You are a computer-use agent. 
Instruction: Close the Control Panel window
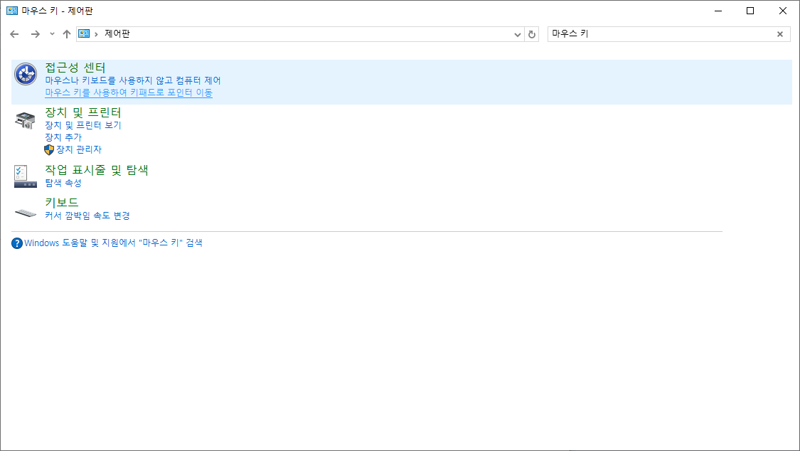(x=783, y=11)
